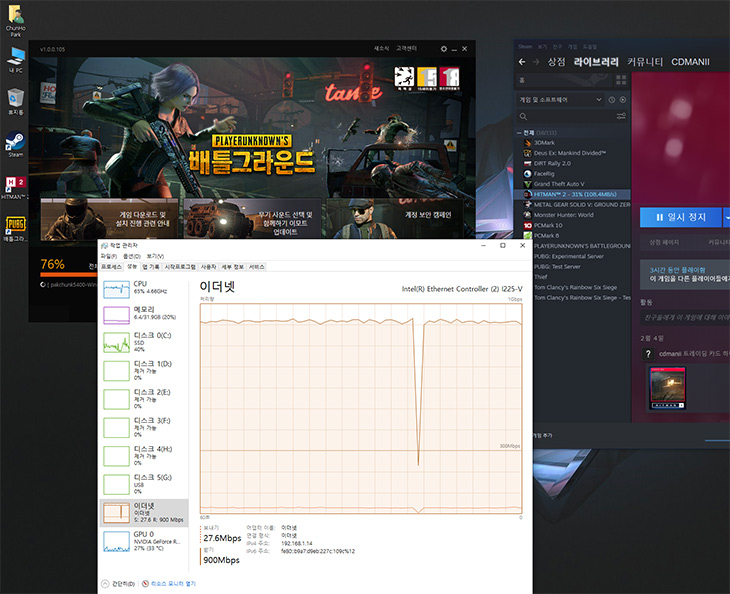Image resolution: width=730 pixels, height=594 pixels.
Task: Click the HITMAN trading card thumbnail in Steam
Action: [x=668, y=388]
